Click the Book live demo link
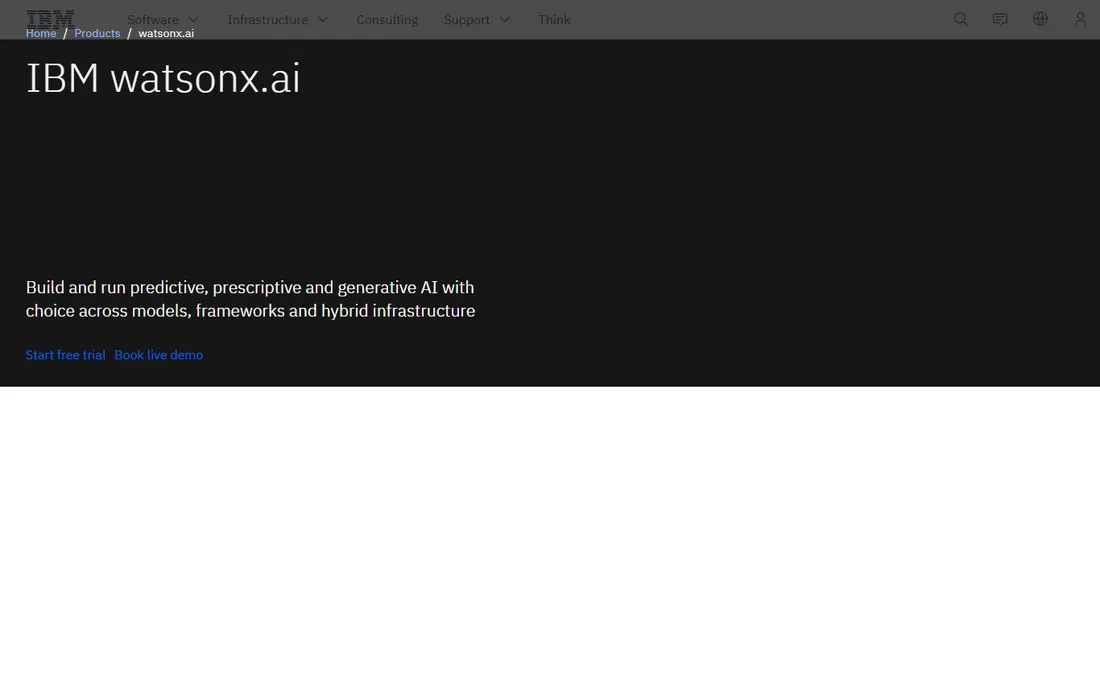The width and height of the screenshot is (1100, 688). tap(159, 355)
